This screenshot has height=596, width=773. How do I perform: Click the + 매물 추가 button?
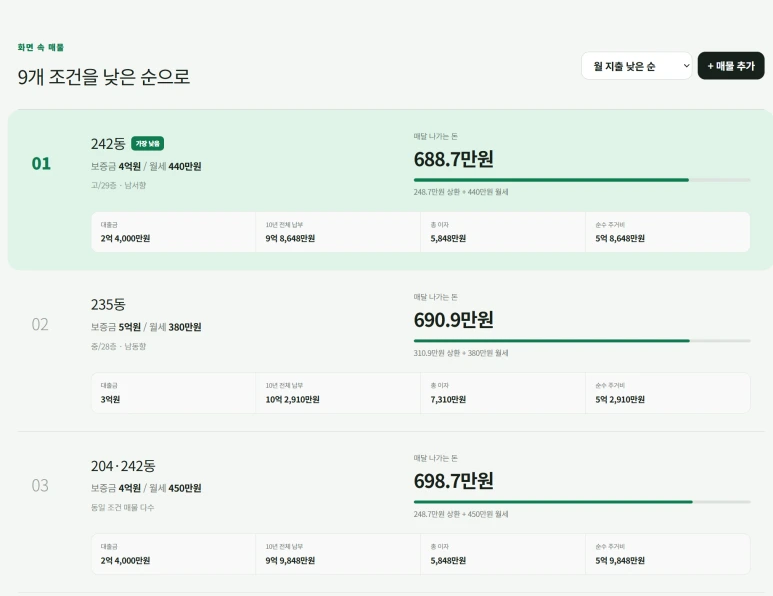point(731,66)
